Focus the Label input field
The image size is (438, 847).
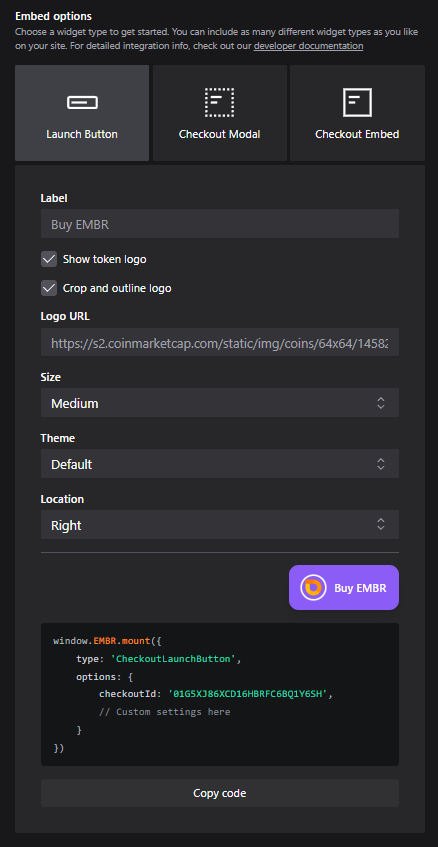[220, 224]
